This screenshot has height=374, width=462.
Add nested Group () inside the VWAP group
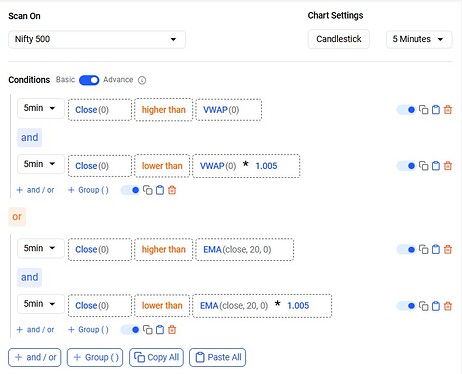click(88, 190)
